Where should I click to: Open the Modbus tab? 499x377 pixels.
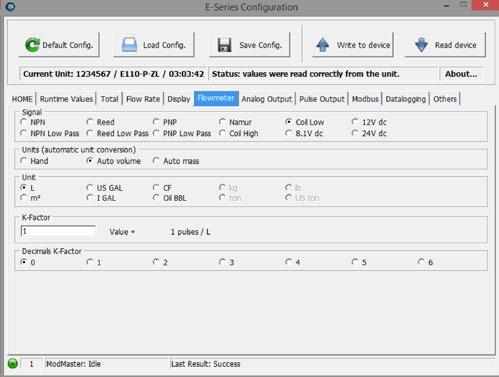point(365,99)
